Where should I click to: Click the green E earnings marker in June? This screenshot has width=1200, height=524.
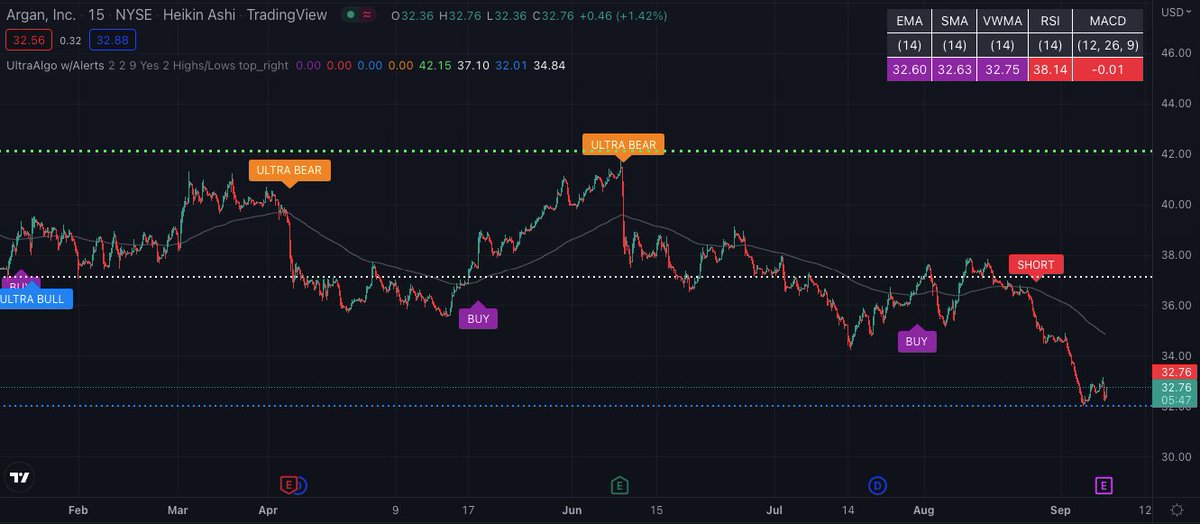(x=620, y=485)
